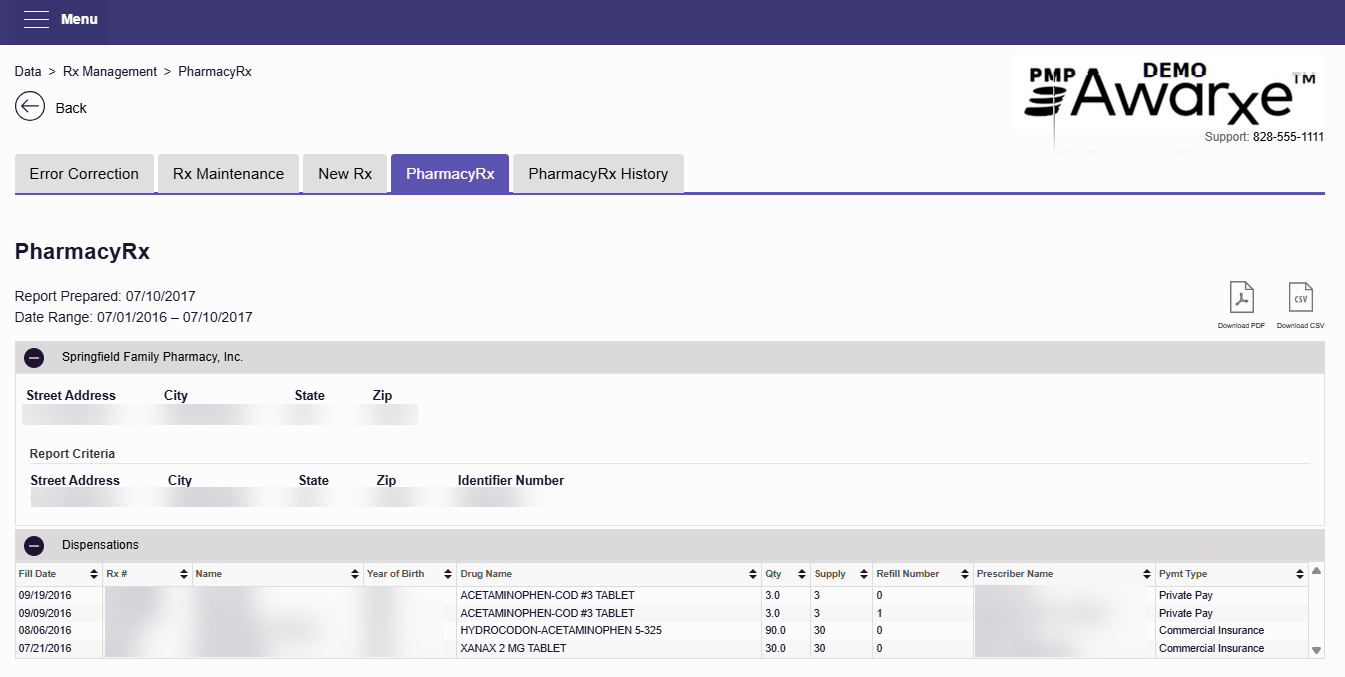Sort by Rx # column
The image size is (1345, 677).
184,574
